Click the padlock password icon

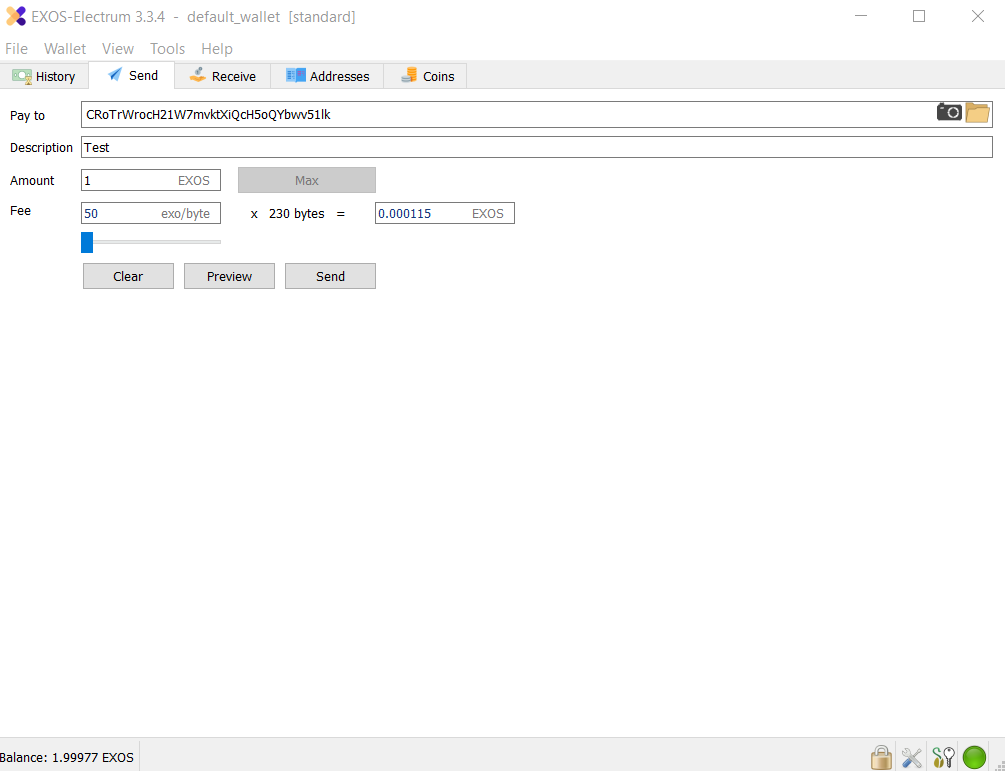point(881,757)
